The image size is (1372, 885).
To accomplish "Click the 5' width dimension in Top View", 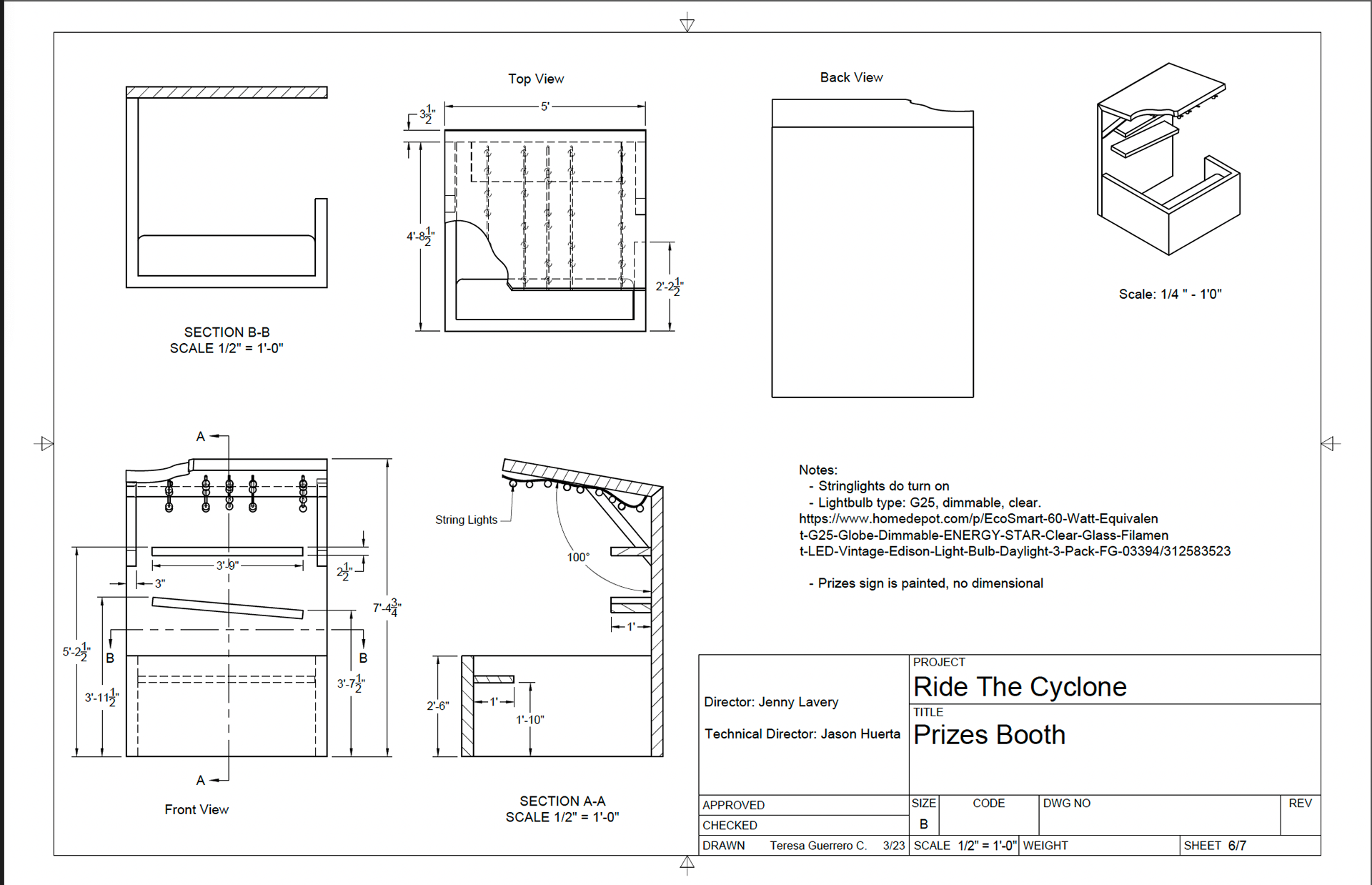I will point(545,107).
